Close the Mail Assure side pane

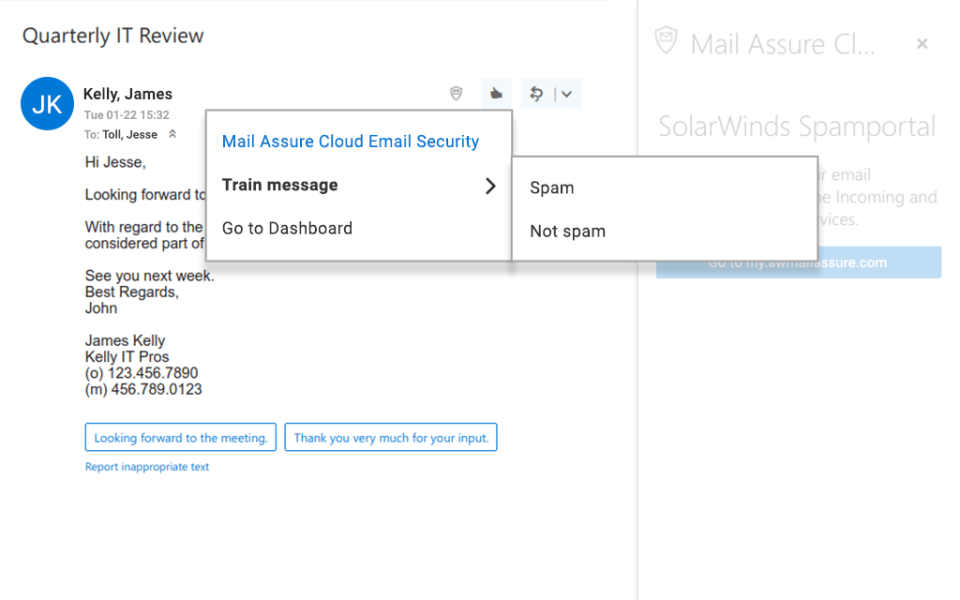point(922,43)
